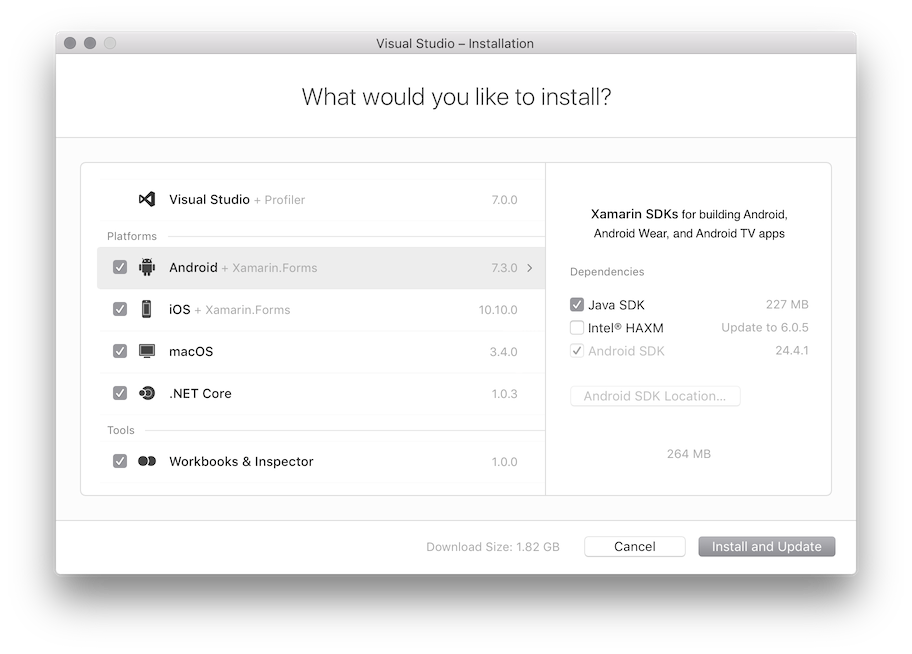The width and height of the screenshot is (912, 654).
Task: Click the 264 MB total text
Action: tap(689, 454)
